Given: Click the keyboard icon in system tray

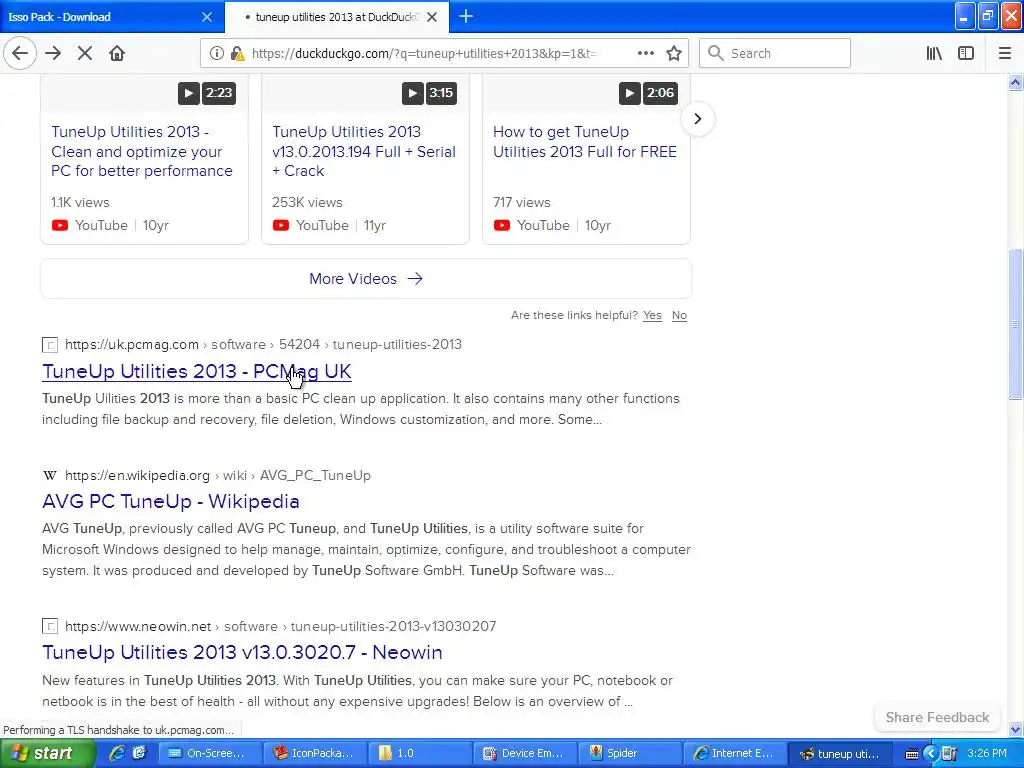Looking at the screenshot, I should point(912,754).
